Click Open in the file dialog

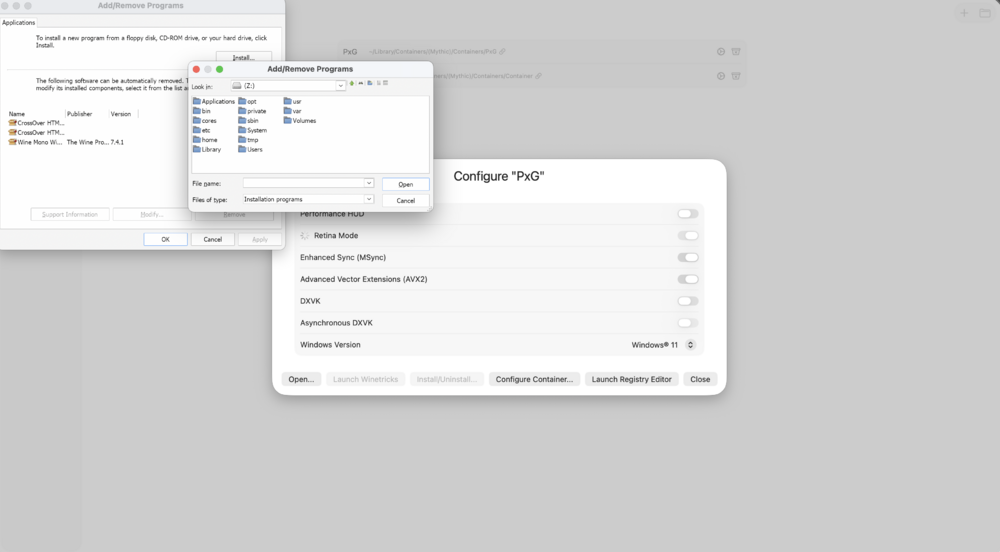coord(406,184)
